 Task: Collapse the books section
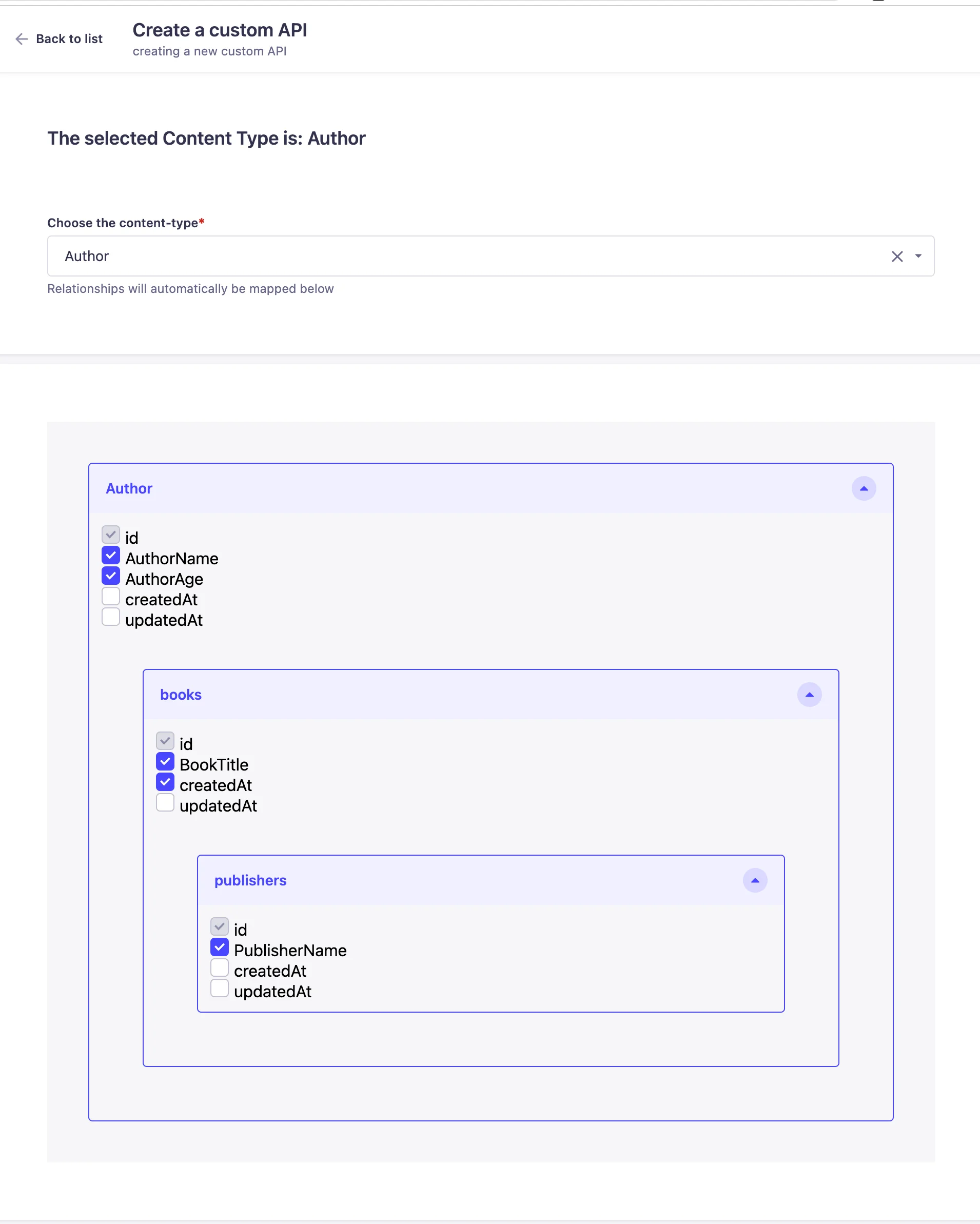tap(809, 695)
